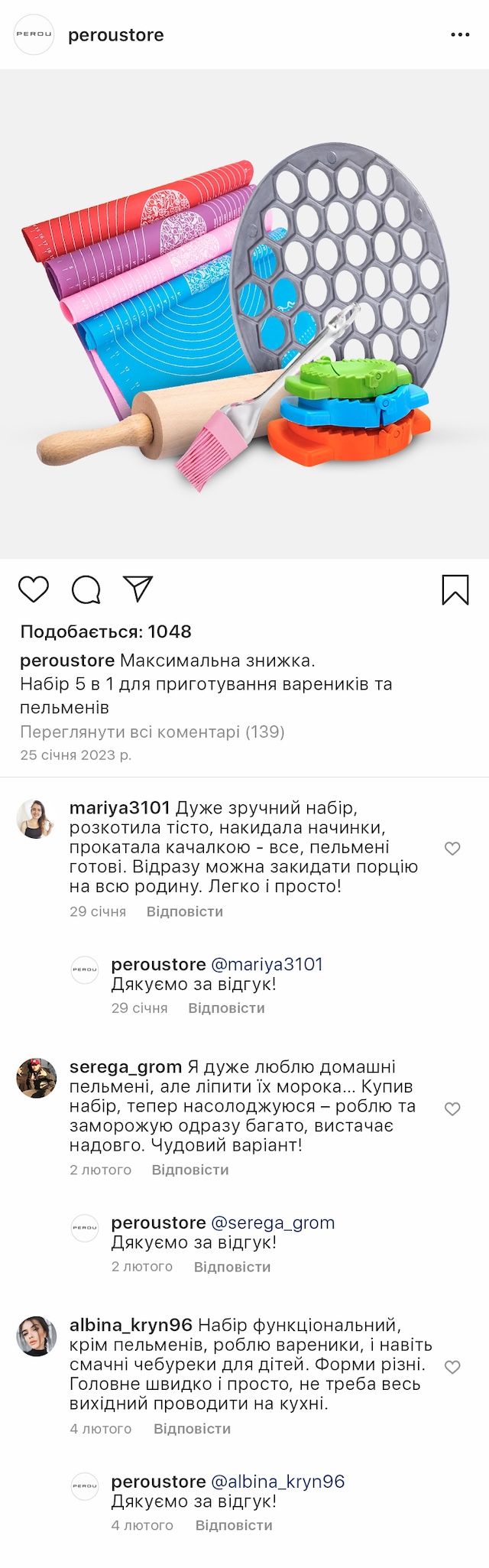Open the peroustore username in the header
This screenshot has height=1568, width=489.
116,35
